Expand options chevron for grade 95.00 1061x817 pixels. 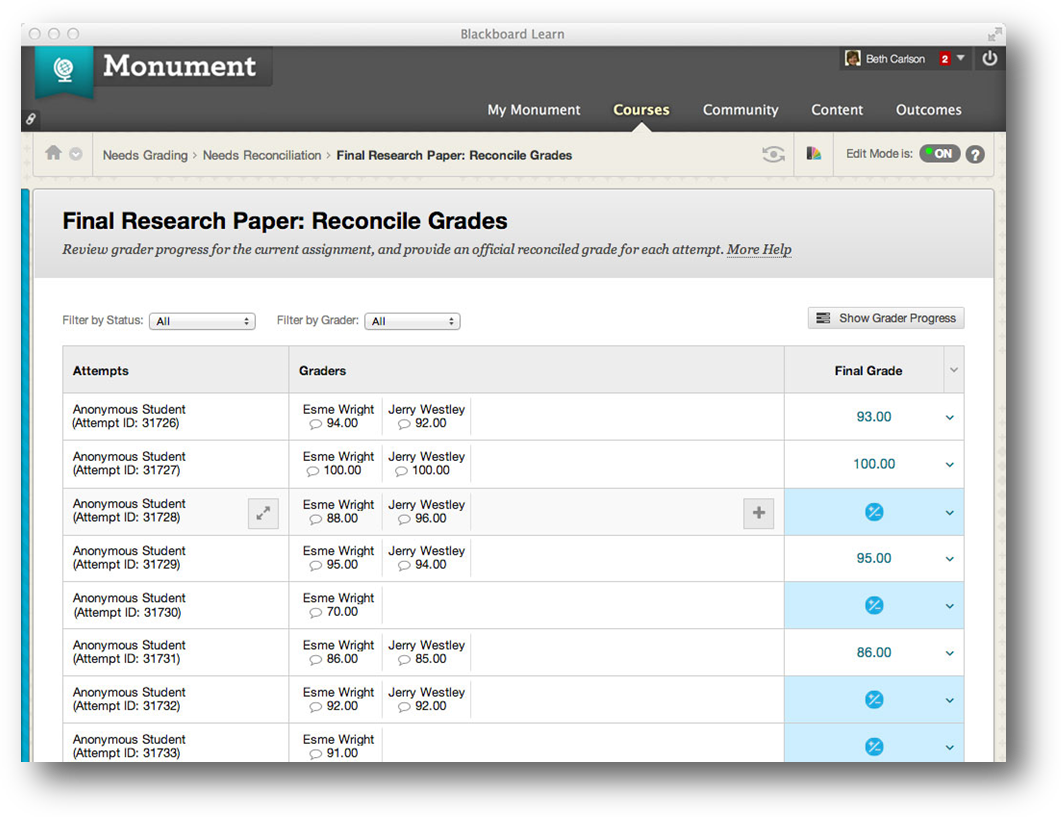tap(949, 559)
